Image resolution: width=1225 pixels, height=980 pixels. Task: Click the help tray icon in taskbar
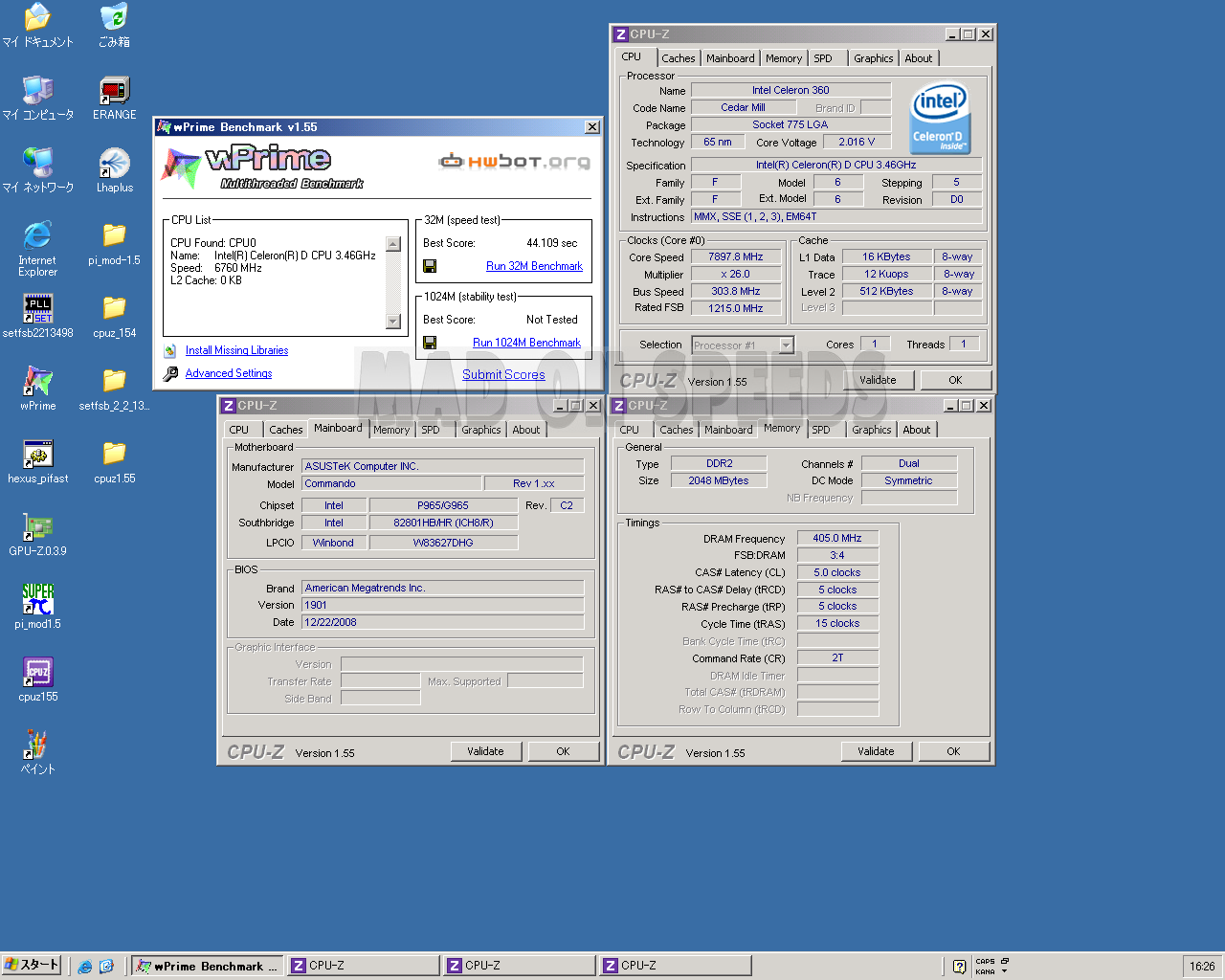959,967
